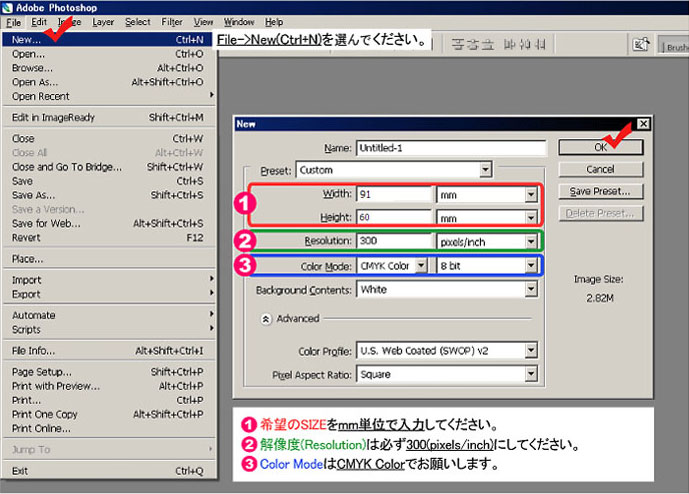Click the Distribute Horizontal Centers icon
This screenshot has width=689, height=494.
[525, 44]
